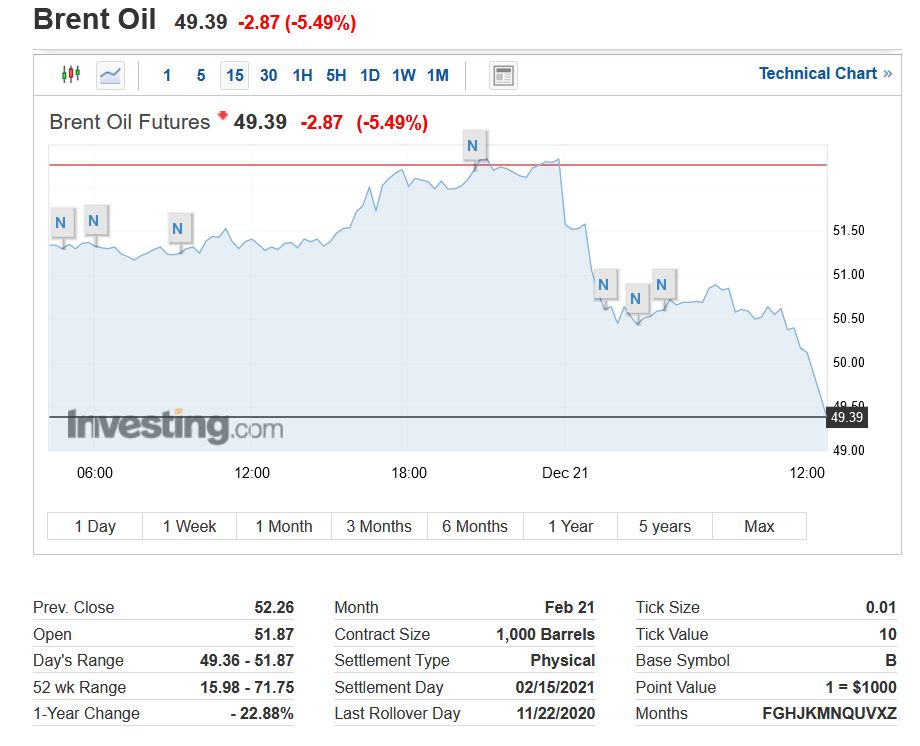Click the Brent Oil page title

coord(94,19)
